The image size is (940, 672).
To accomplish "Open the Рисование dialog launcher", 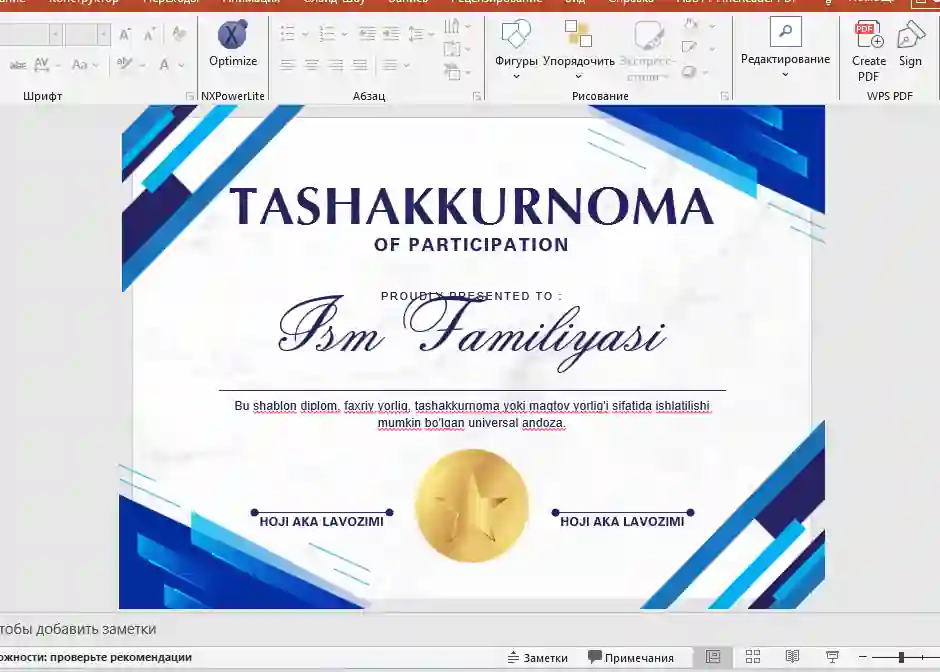I will (x=724, y=96).
